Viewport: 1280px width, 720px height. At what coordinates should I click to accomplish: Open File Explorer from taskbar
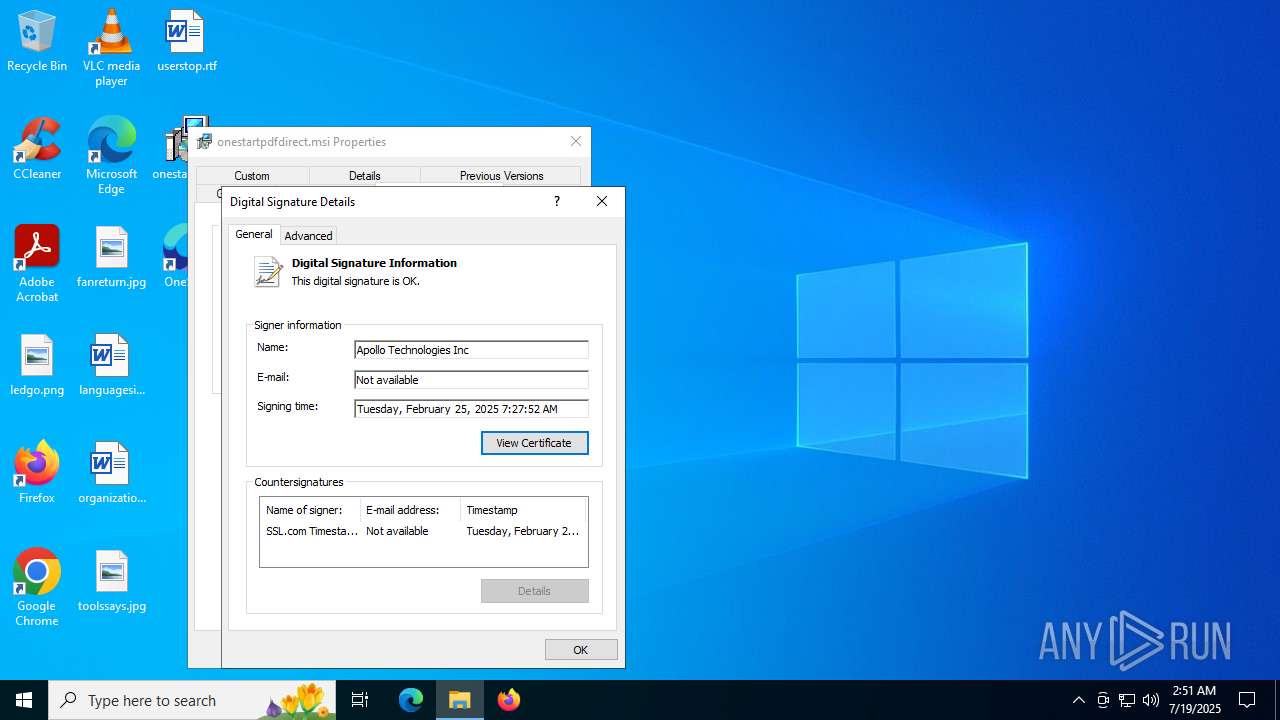pyautogui.click(x=460, y=700)
